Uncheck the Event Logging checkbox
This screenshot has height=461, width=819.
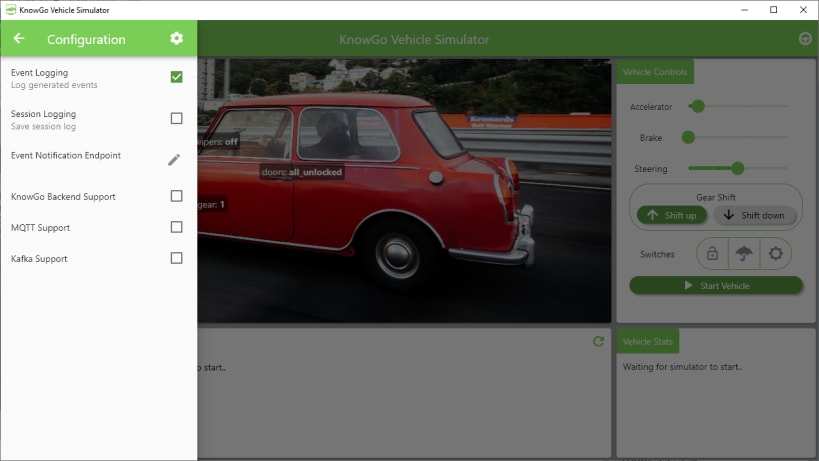point(177,77)
